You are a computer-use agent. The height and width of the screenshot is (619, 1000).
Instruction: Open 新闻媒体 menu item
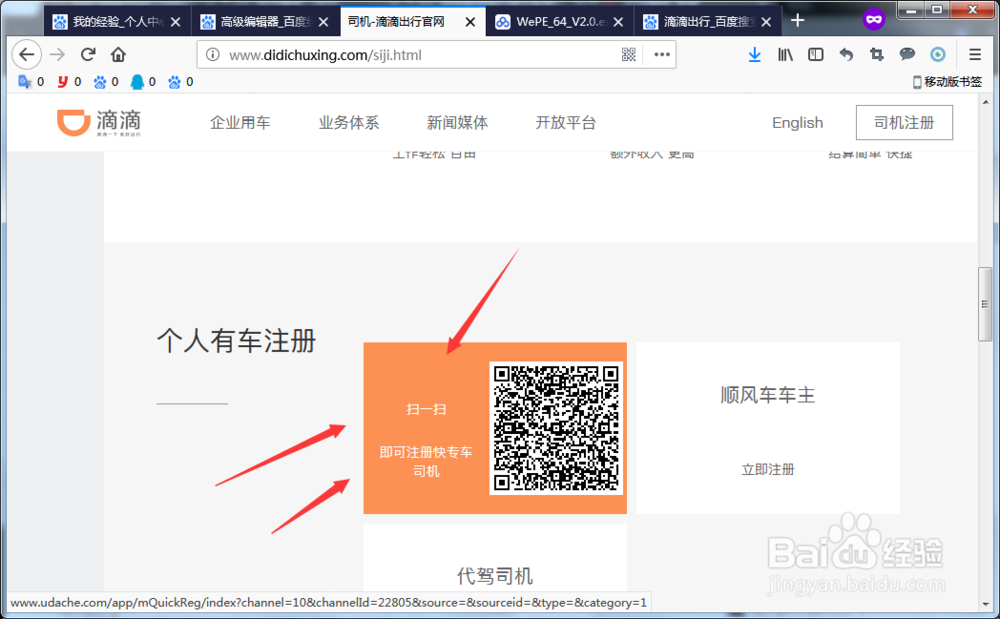click(457, 123)
